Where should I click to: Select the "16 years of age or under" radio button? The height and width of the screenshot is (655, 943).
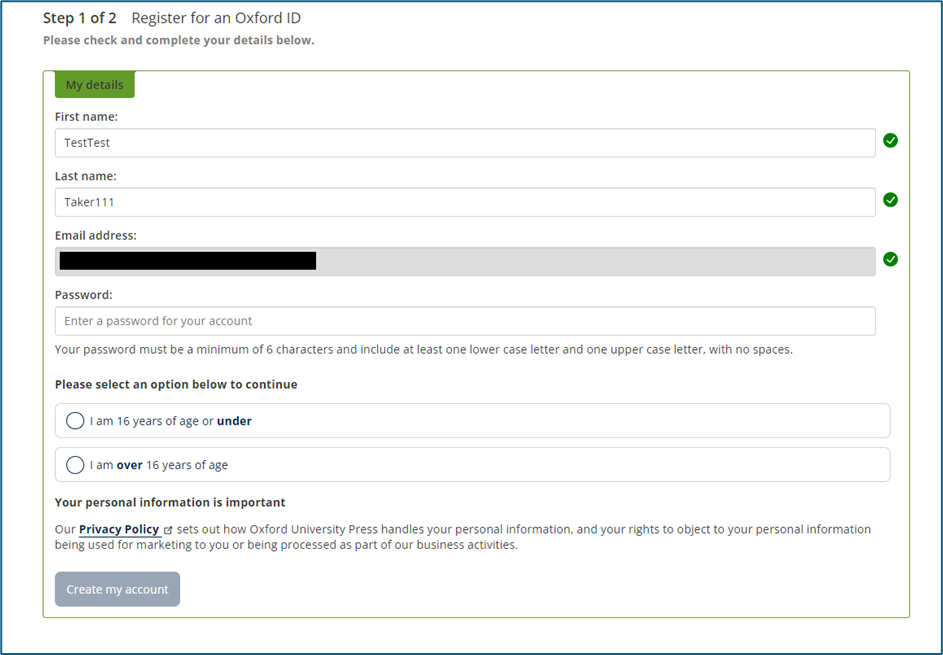click(75, 421)
